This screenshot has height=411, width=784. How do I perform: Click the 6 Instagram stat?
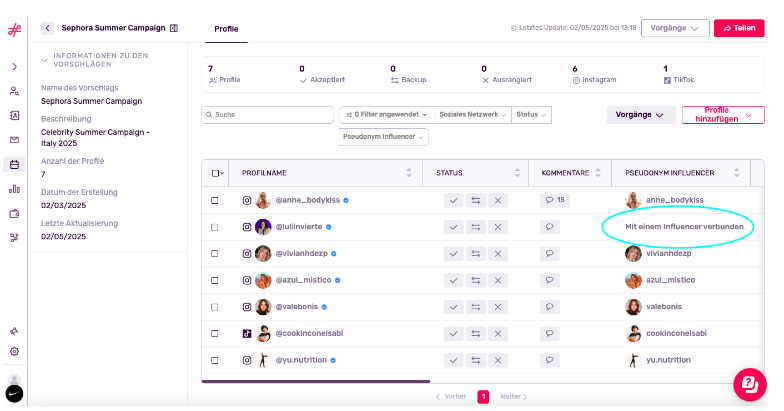click(x=594, y=74)
